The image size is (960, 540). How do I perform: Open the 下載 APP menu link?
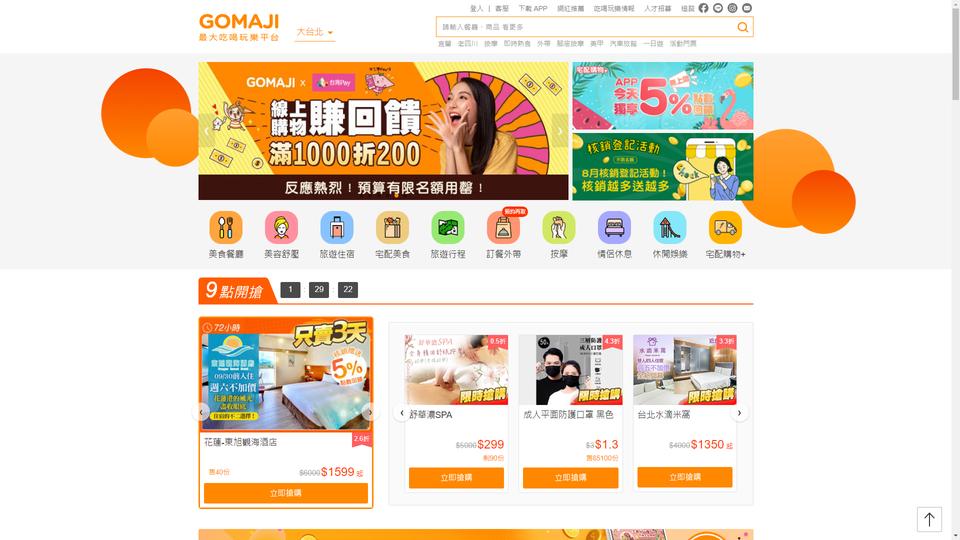[533, 9]
